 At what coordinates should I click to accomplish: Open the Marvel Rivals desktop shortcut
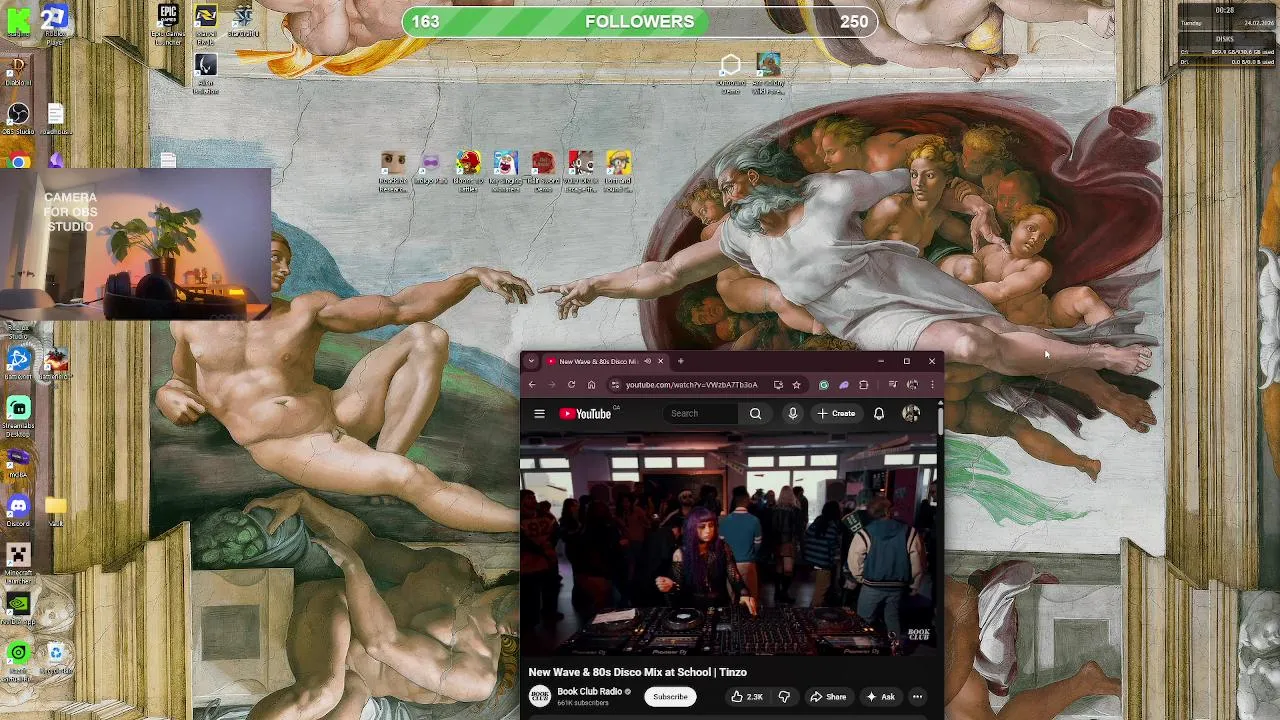click(205, 22)
